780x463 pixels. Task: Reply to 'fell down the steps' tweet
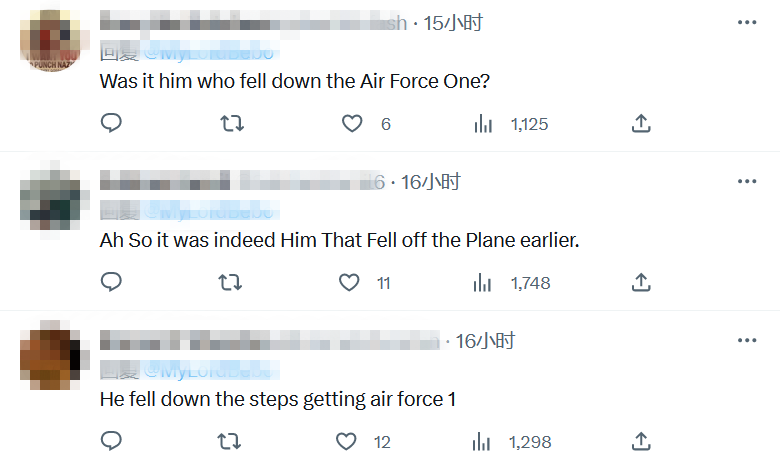[112, 441]
